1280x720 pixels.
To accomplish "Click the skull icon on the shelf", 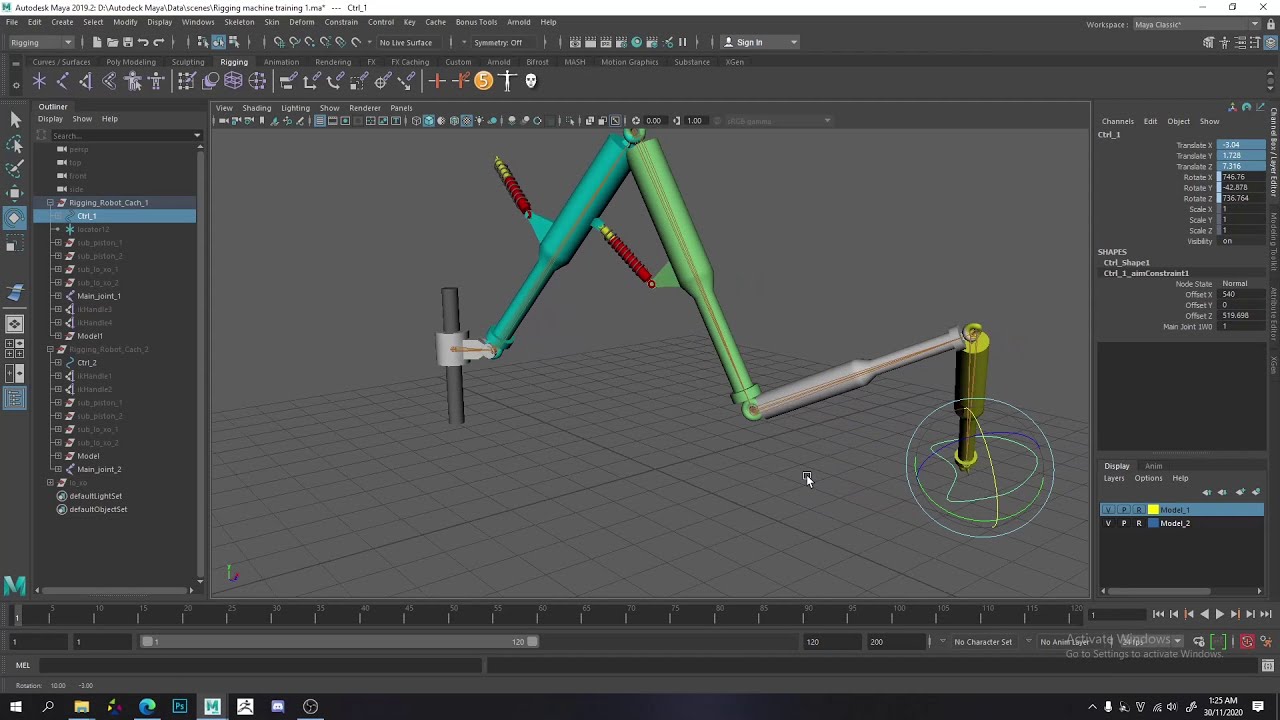I will pyautogui.click(x=530, y=81).
